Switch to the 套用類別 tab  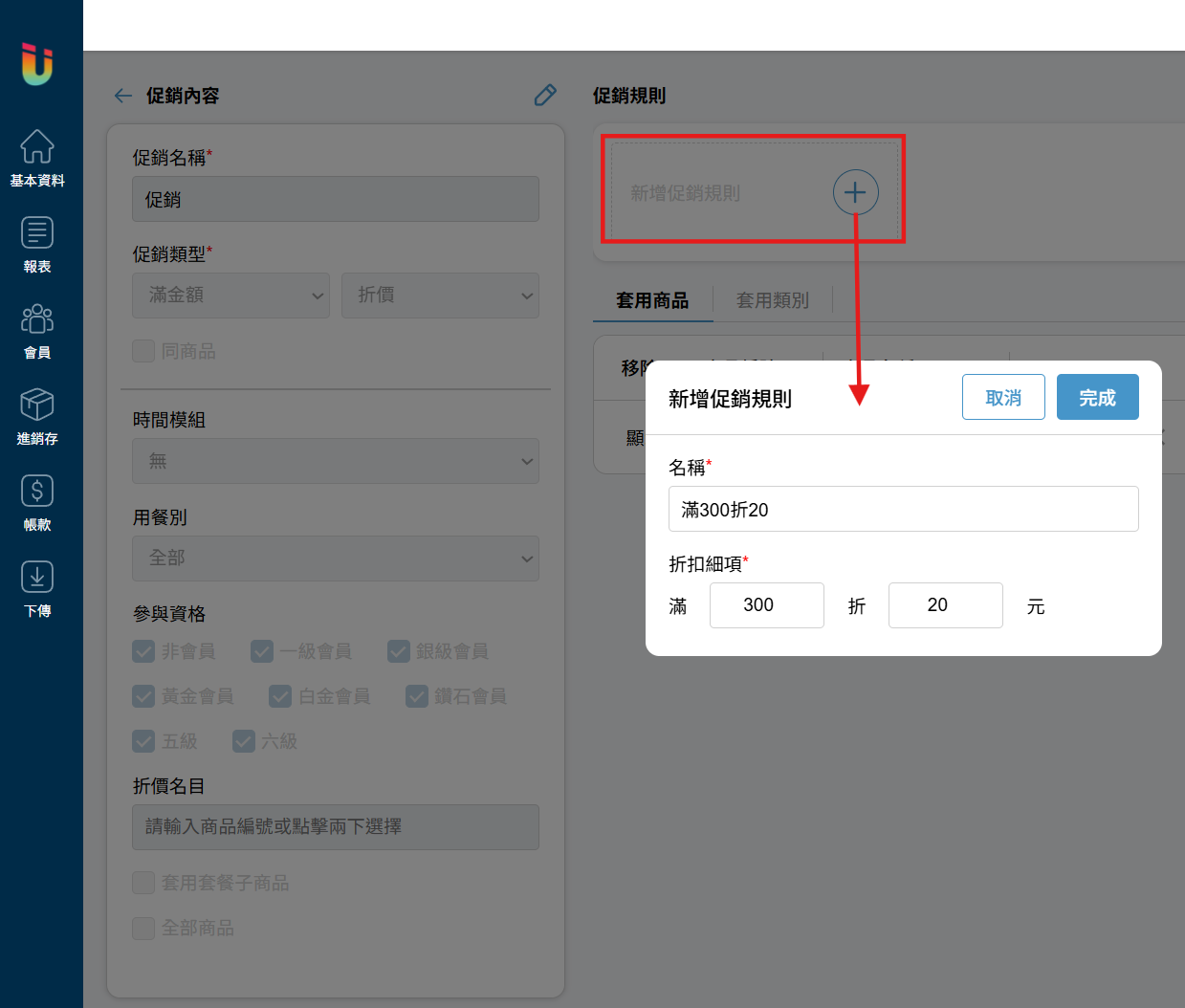click(773, 300)
